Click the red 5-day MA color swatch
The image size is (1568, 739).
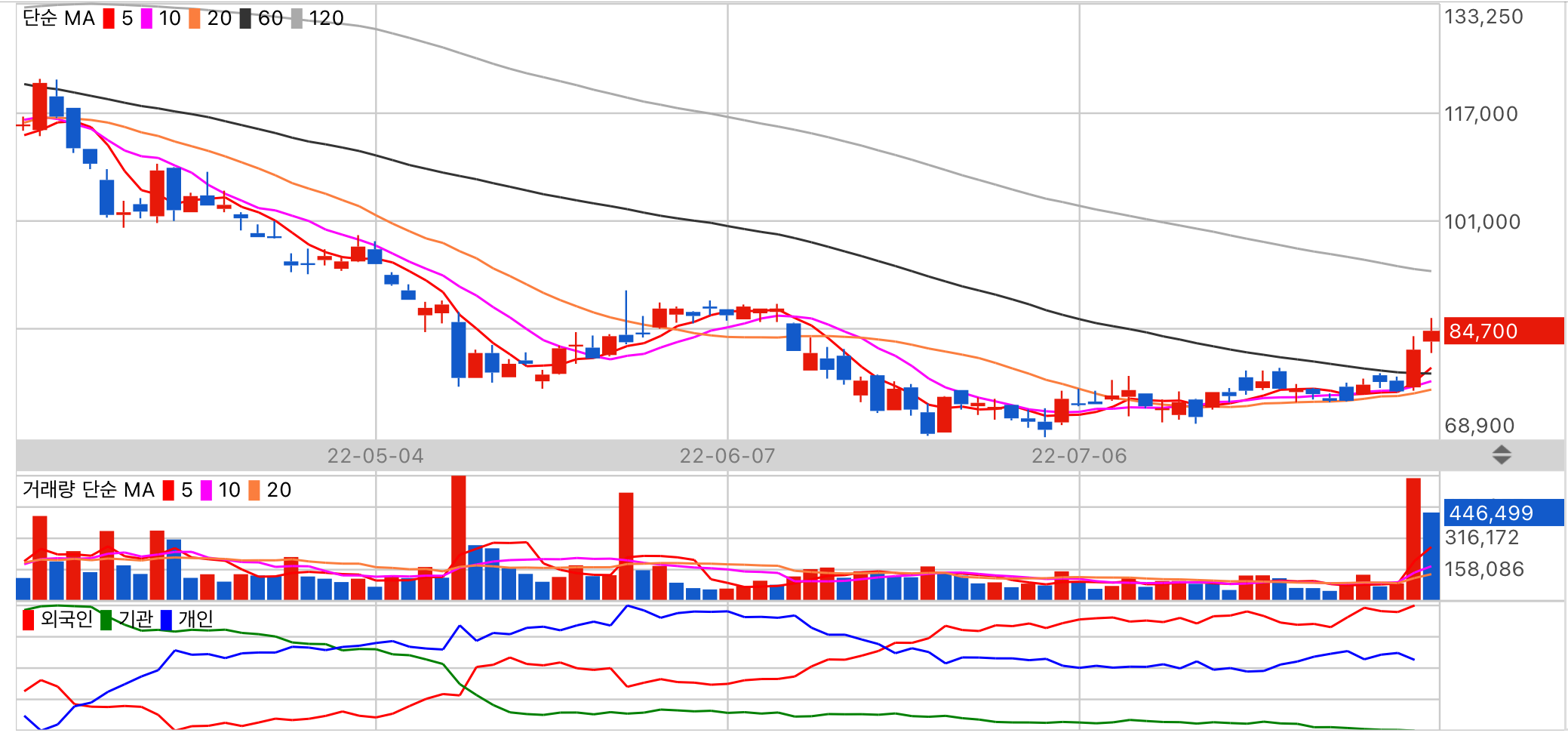point(109,18)
